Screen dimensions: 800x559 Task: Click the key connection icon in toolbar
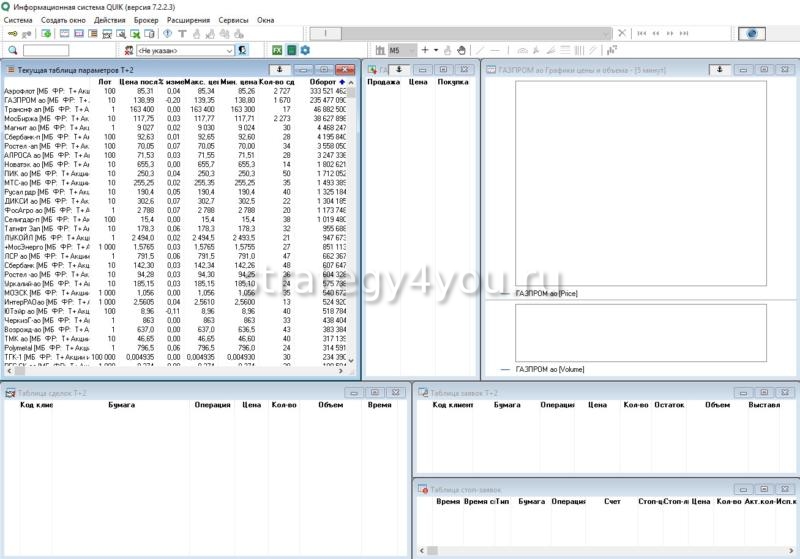13,33
